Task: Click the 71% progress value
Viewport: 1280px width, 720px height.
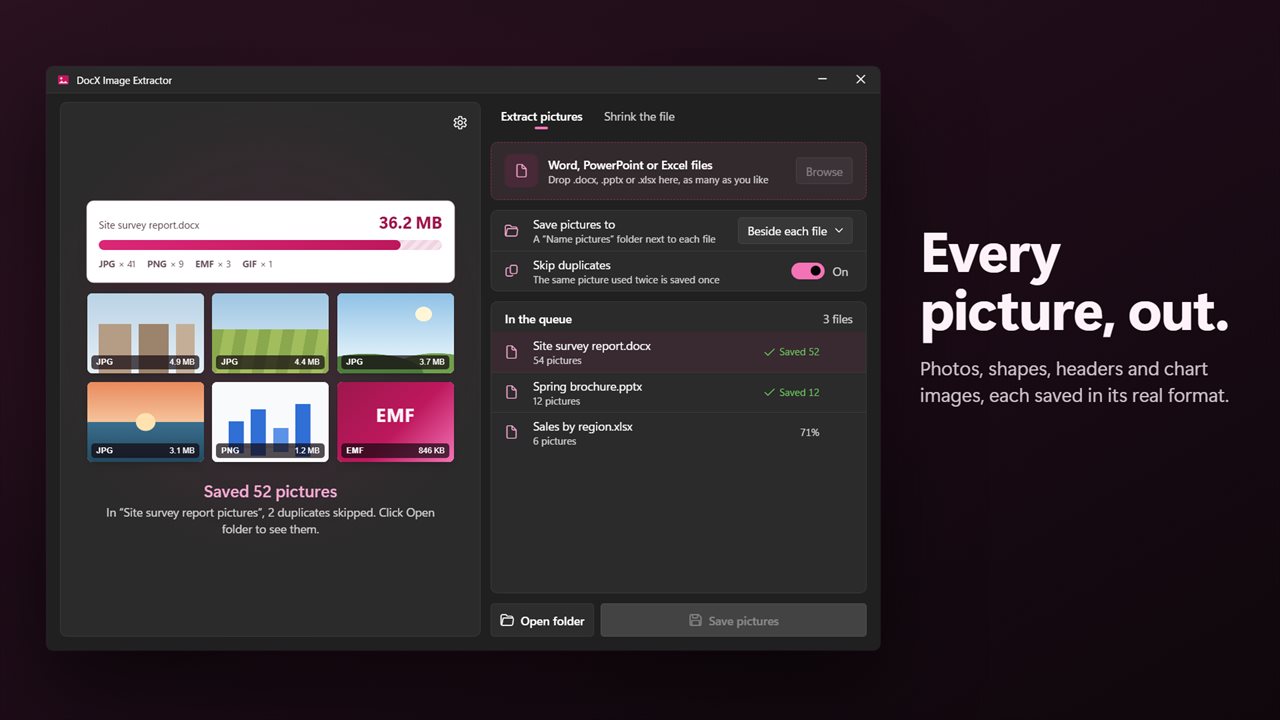Action: [809, 433]
